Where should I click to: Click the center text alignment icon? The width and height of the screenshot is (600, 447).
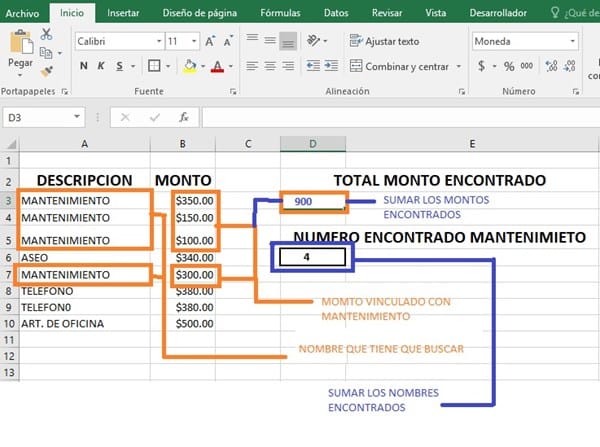(270, 66)
